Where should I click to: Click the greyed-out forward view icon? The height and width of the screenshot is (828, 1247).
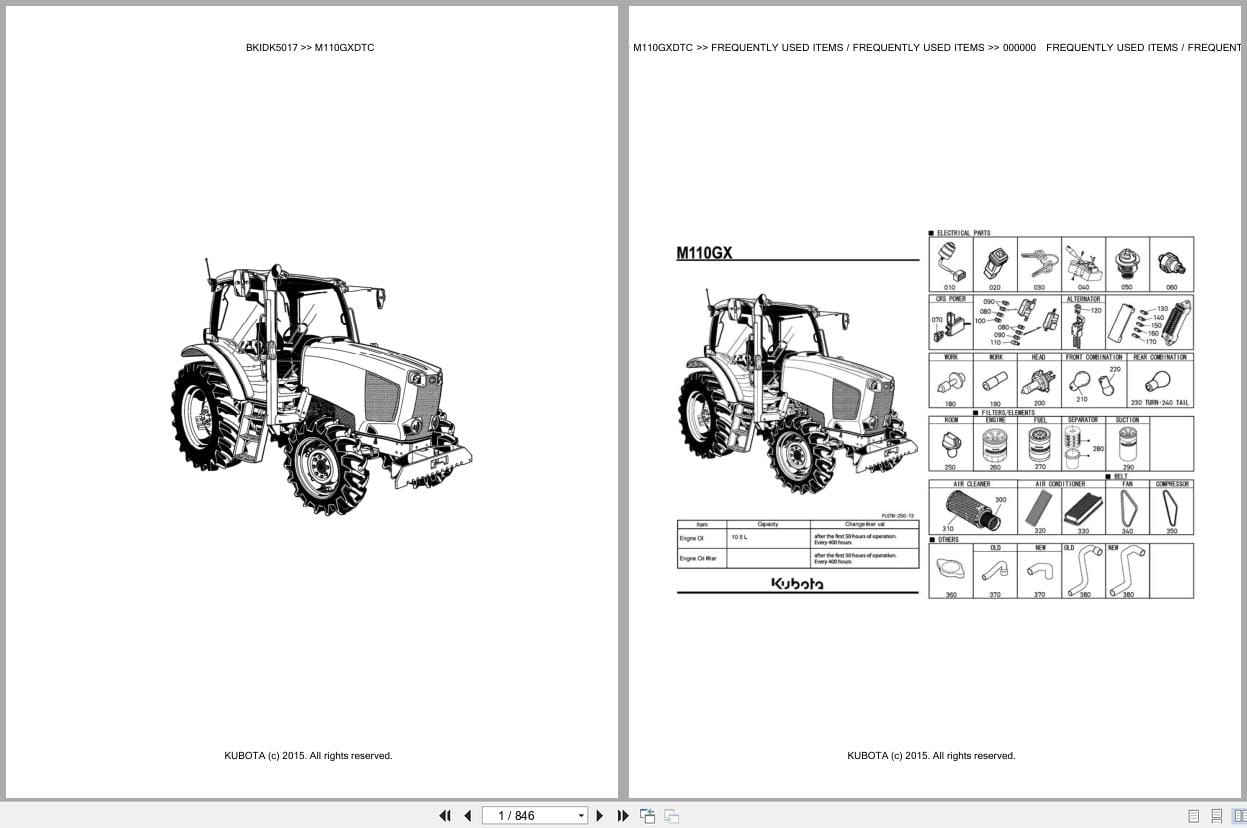[671, 816]
